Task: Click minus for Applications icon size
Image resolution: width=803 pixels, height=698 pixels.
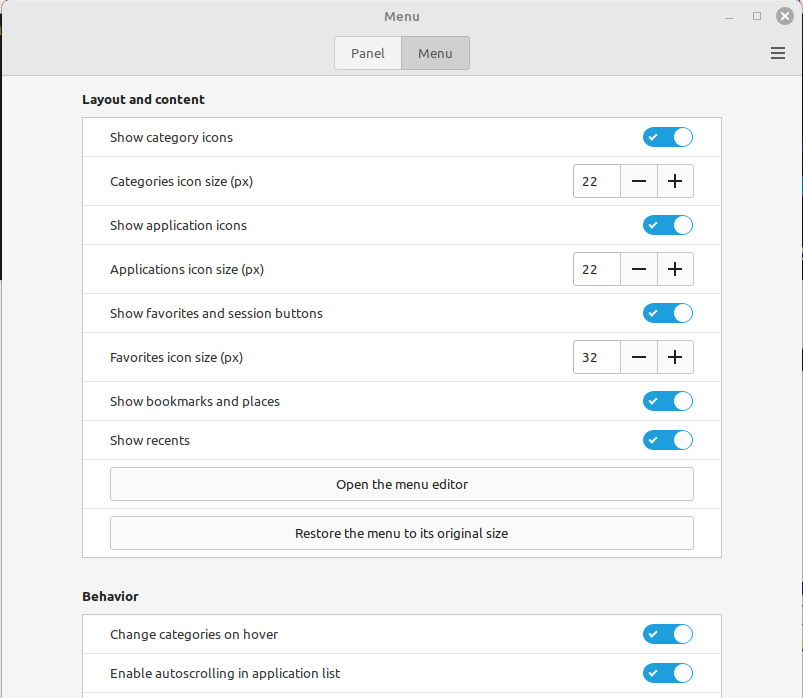Action: [x=639, y=270]
